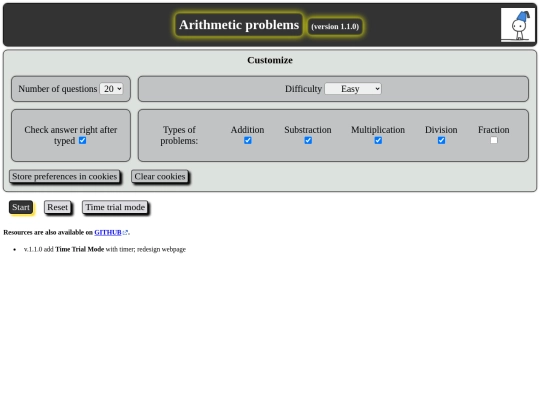Image resolution: width=540 pixels, height=405 pixels.
Task: Open the Difficulty dropdown
Action: [353, 89]
